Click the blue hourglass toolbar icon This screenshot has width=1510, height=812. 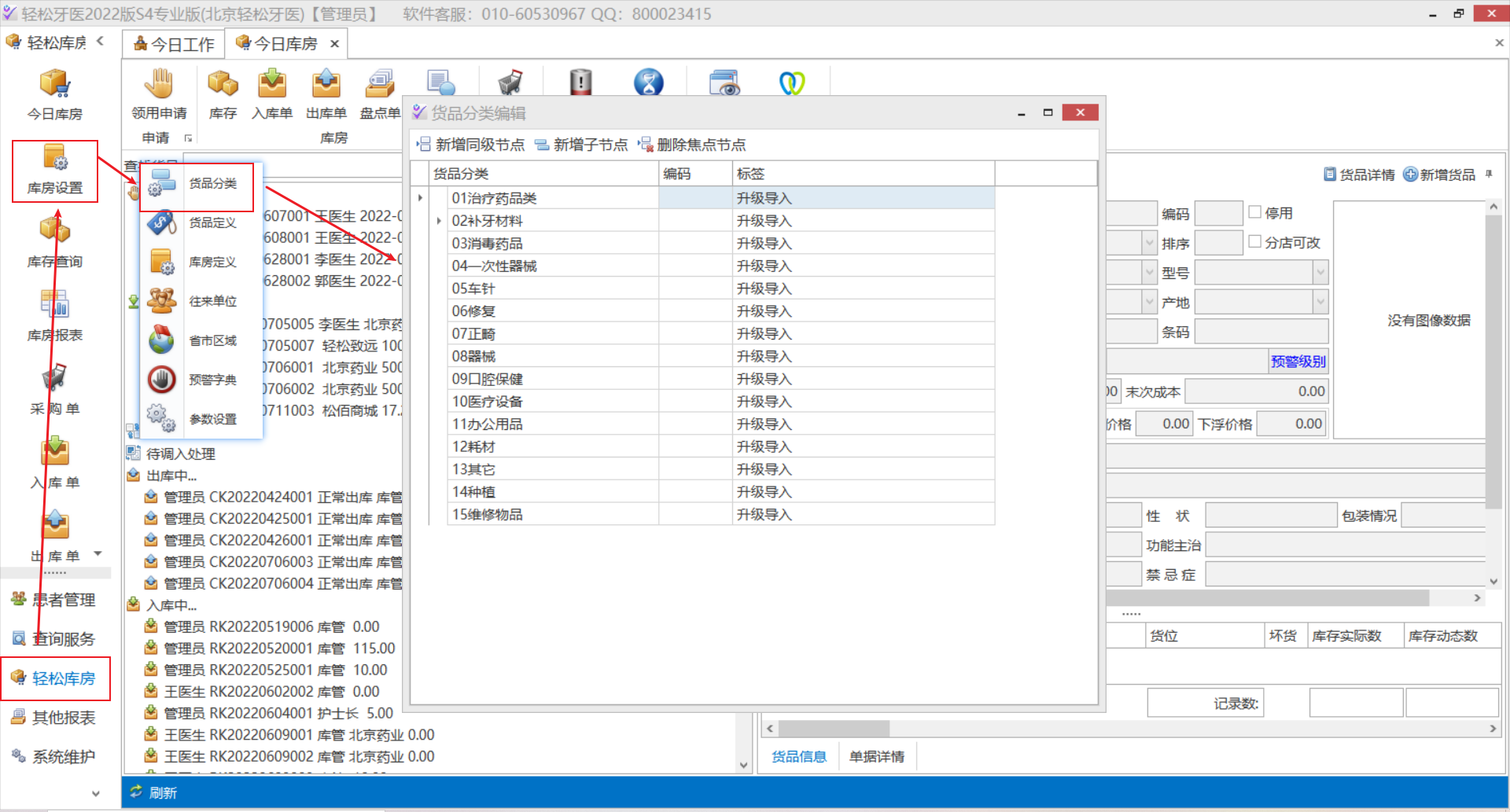point(649,82)
